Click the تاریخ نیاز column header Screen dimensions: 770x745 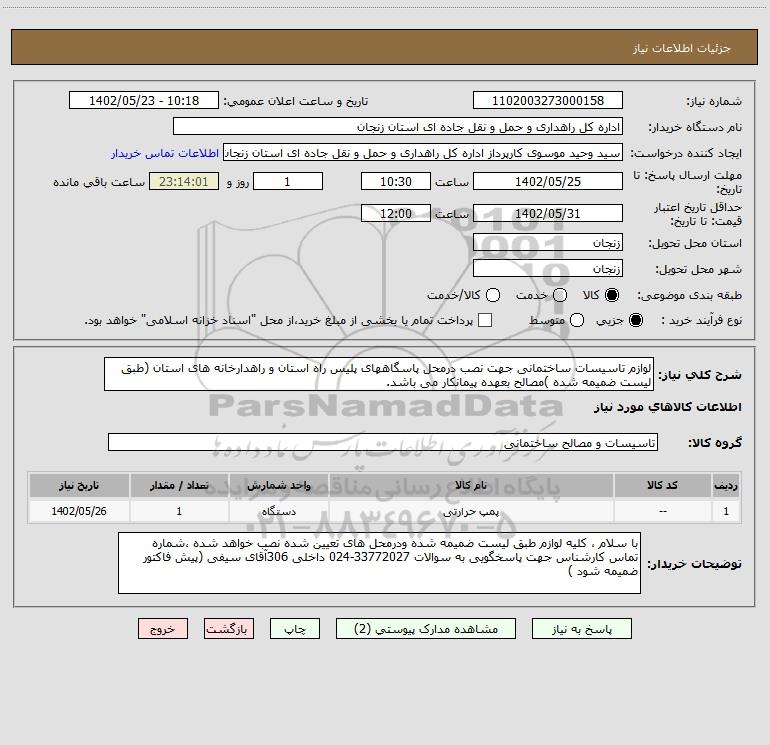79,485
